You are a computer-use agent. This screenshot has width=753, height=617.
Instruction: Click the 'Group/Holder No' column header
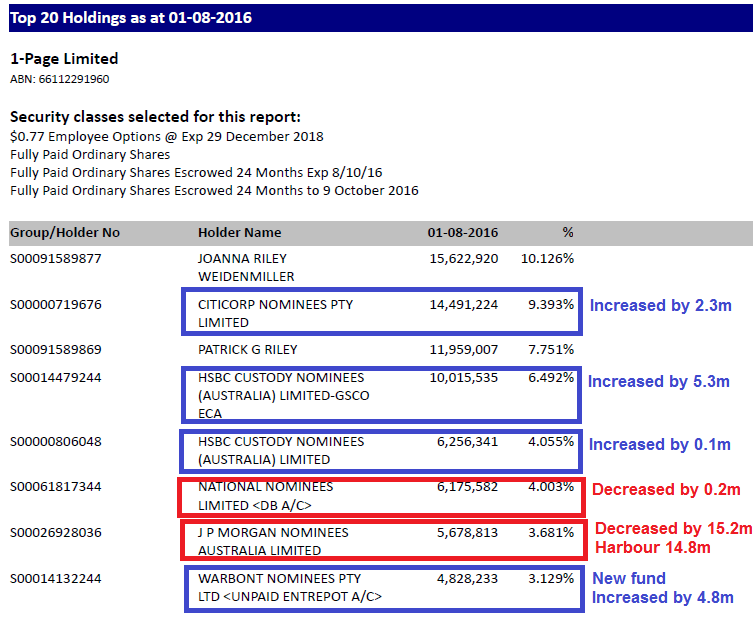65,233
